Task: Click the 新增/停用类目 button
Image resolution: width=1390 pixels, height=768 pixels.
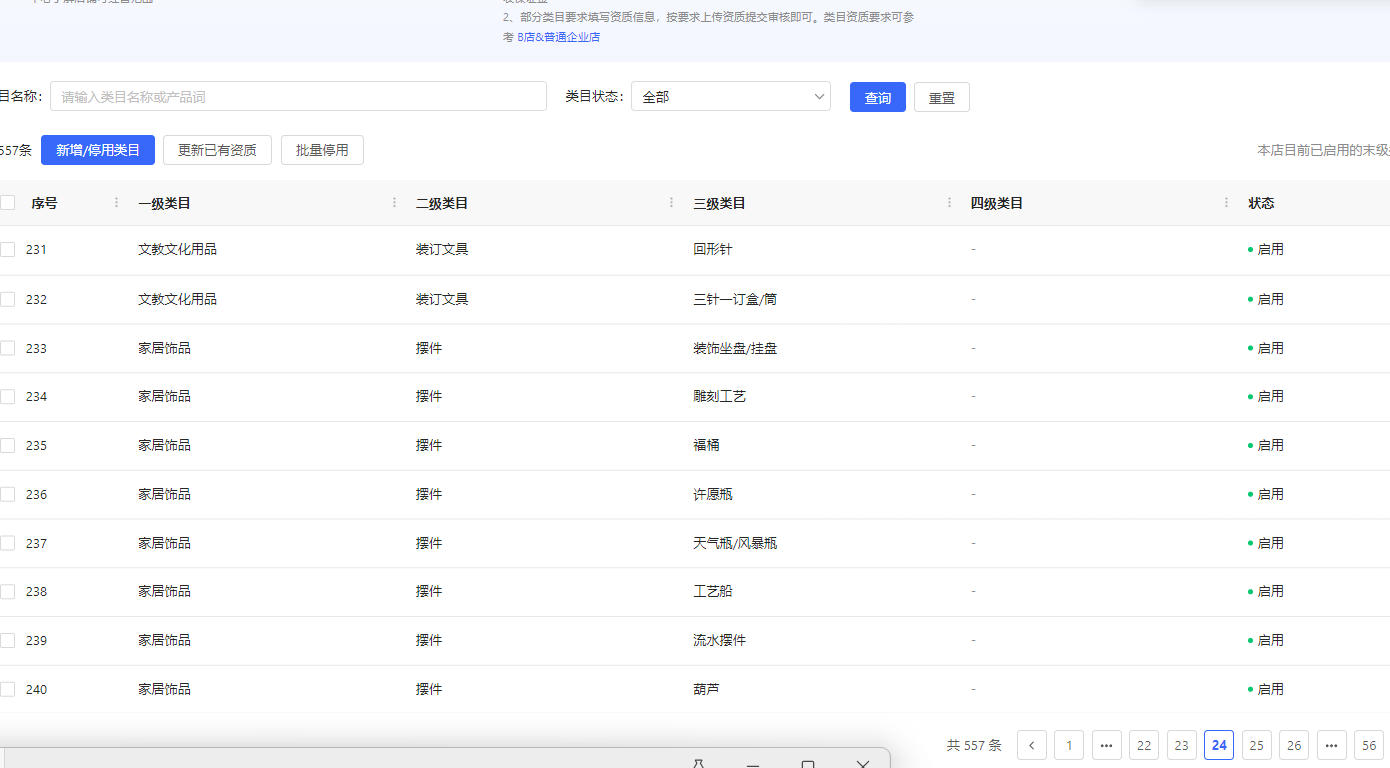Action: 98,150
